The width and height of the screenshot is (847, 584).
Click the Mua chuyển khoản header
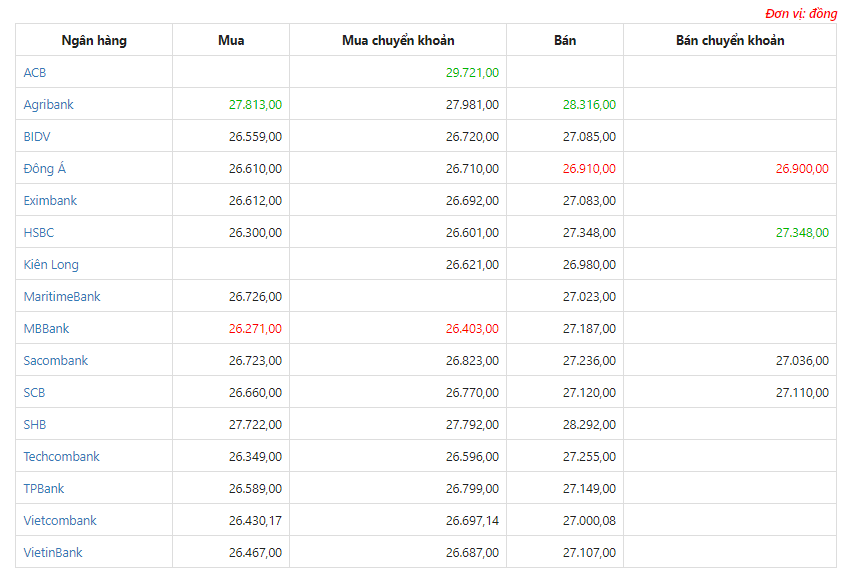tap(398, 40)
